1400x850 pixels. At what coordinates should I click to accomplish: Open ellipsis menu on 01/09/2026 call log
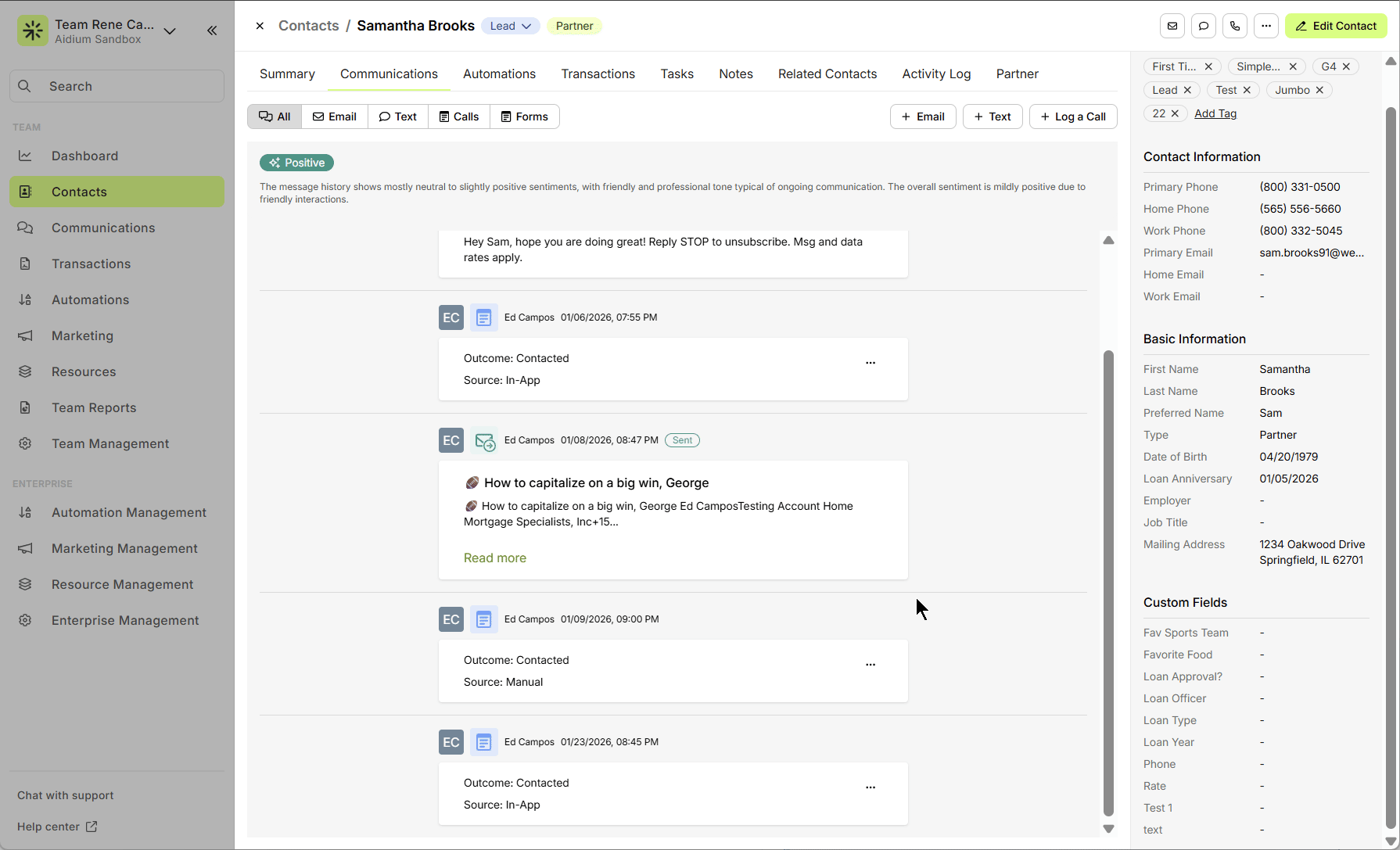coord(871,665)
